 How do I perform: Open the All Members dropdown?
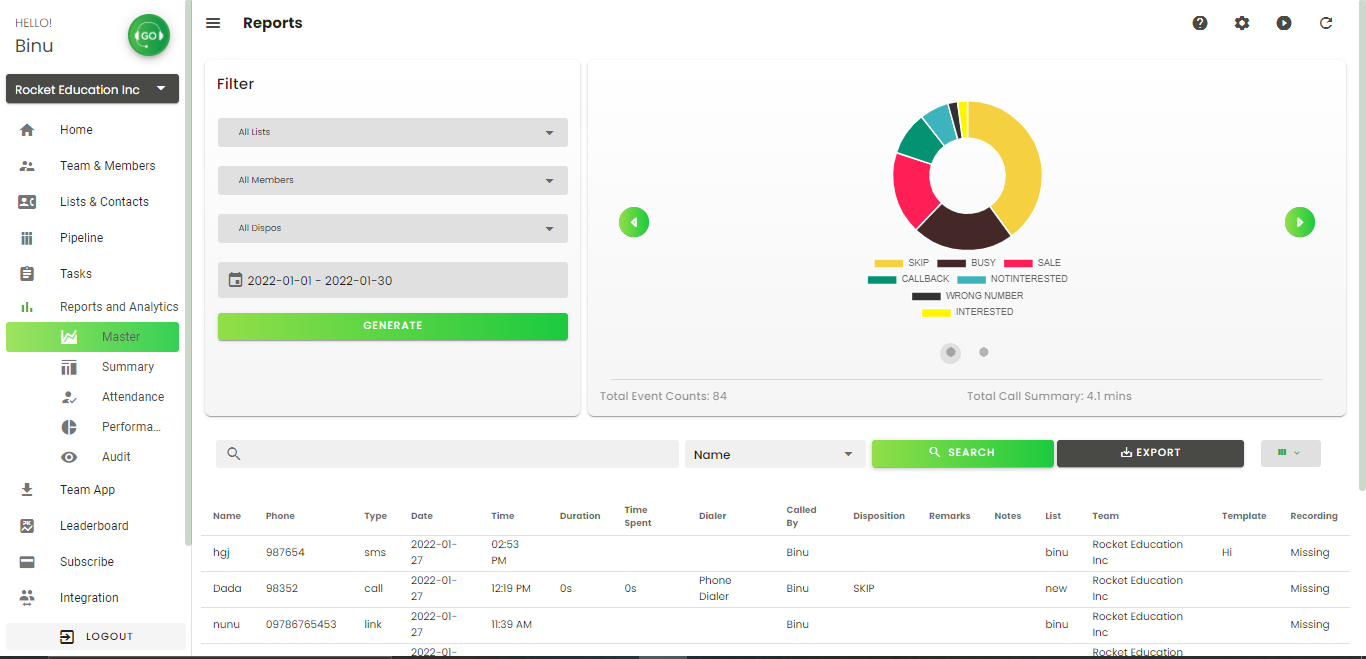(393, 180)
